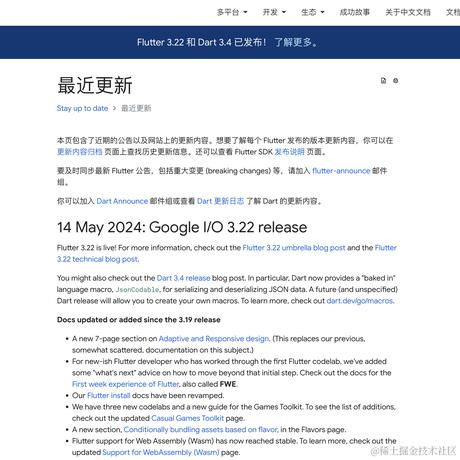This screenshot has width=460, height=460.
Task: Open the Flutter install link
Action: coord(108,395)
